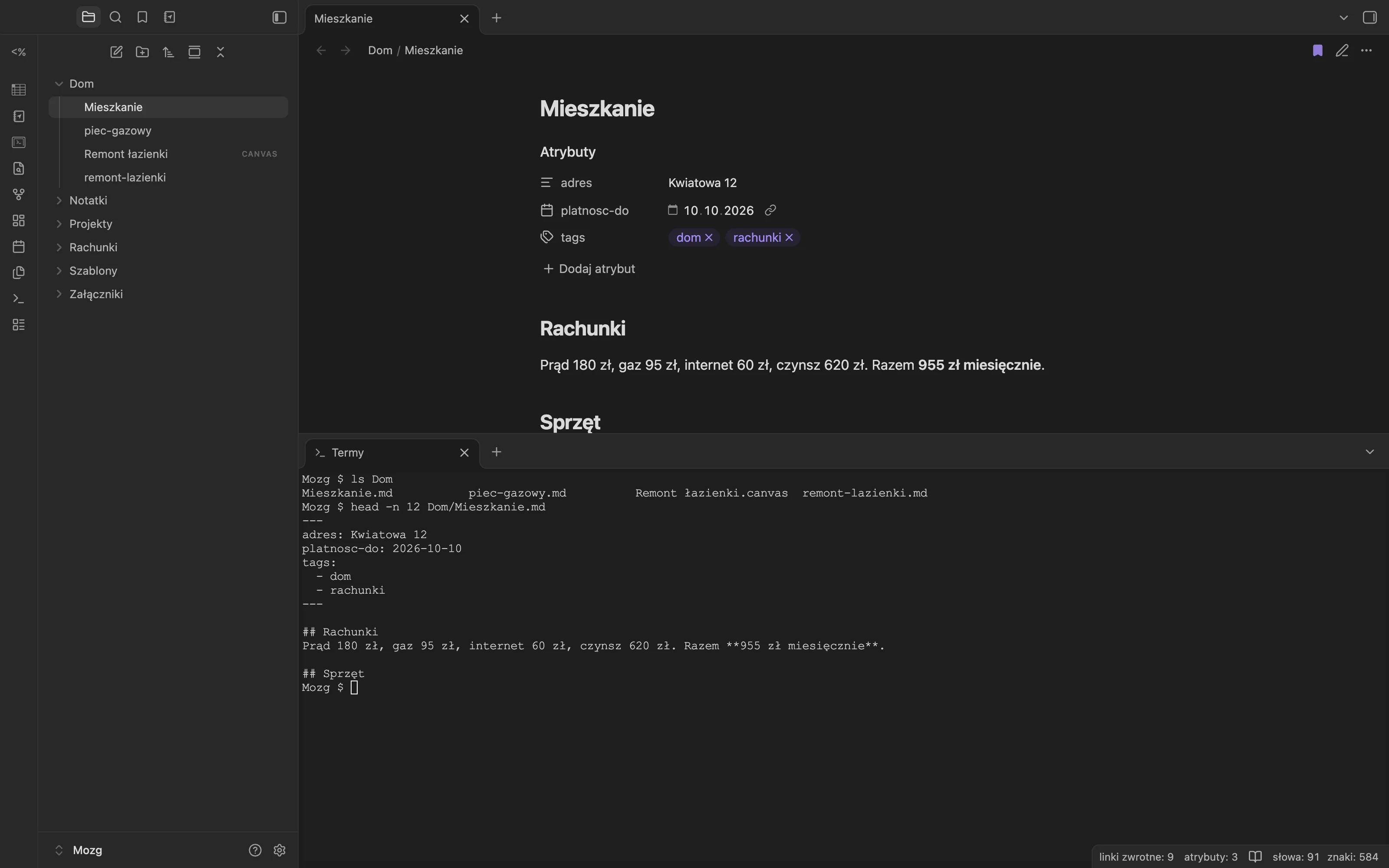Viewport: 1389px width, 868px height.
Task: Click Dodaj atrybut to add property
Action: pos(589,269)
